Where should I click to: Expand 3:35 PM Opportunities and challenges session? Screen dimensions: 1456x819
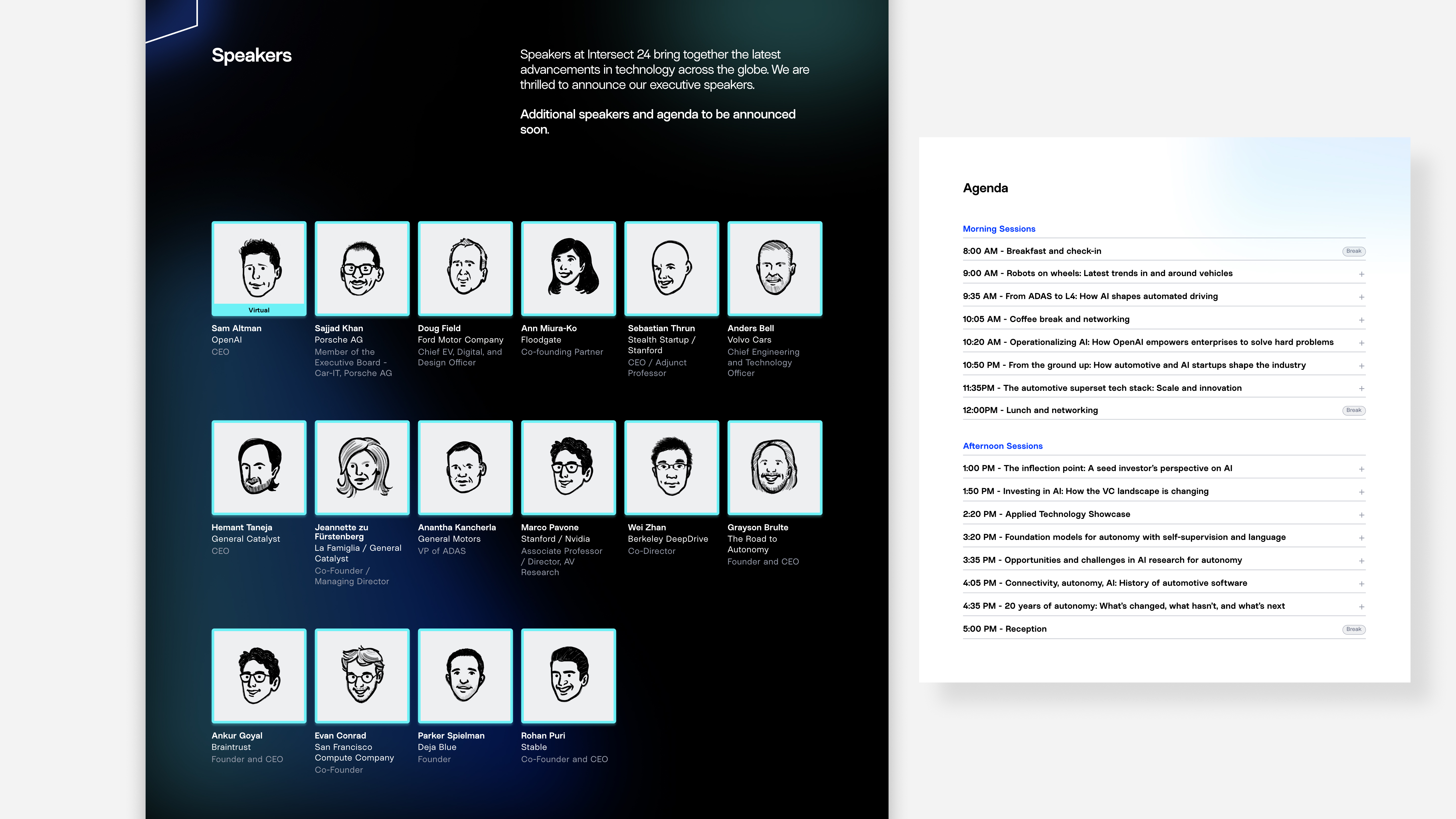coord(1362,561)
